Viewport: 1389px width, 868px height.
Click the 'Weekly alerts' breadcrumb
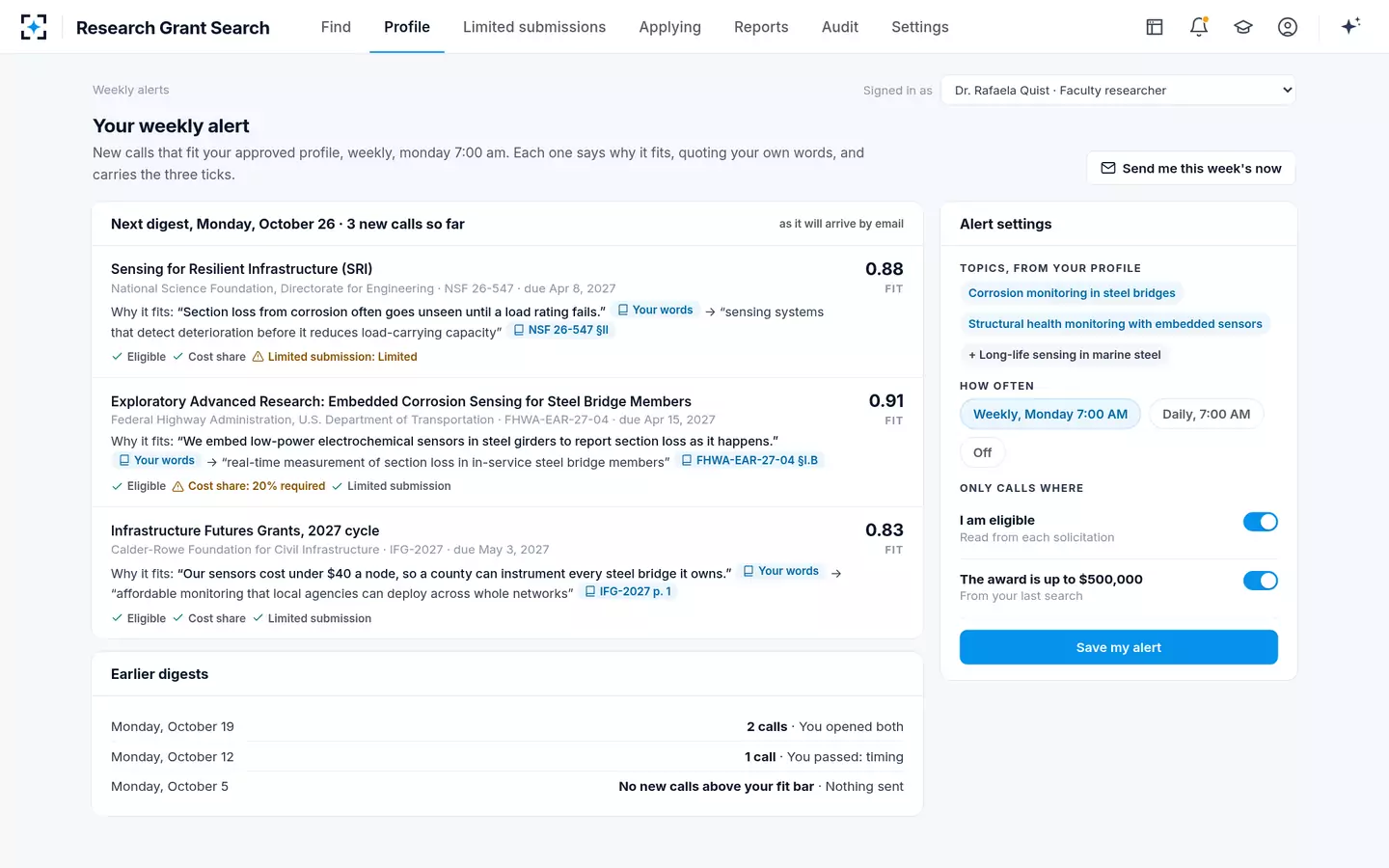pos(131,90)
